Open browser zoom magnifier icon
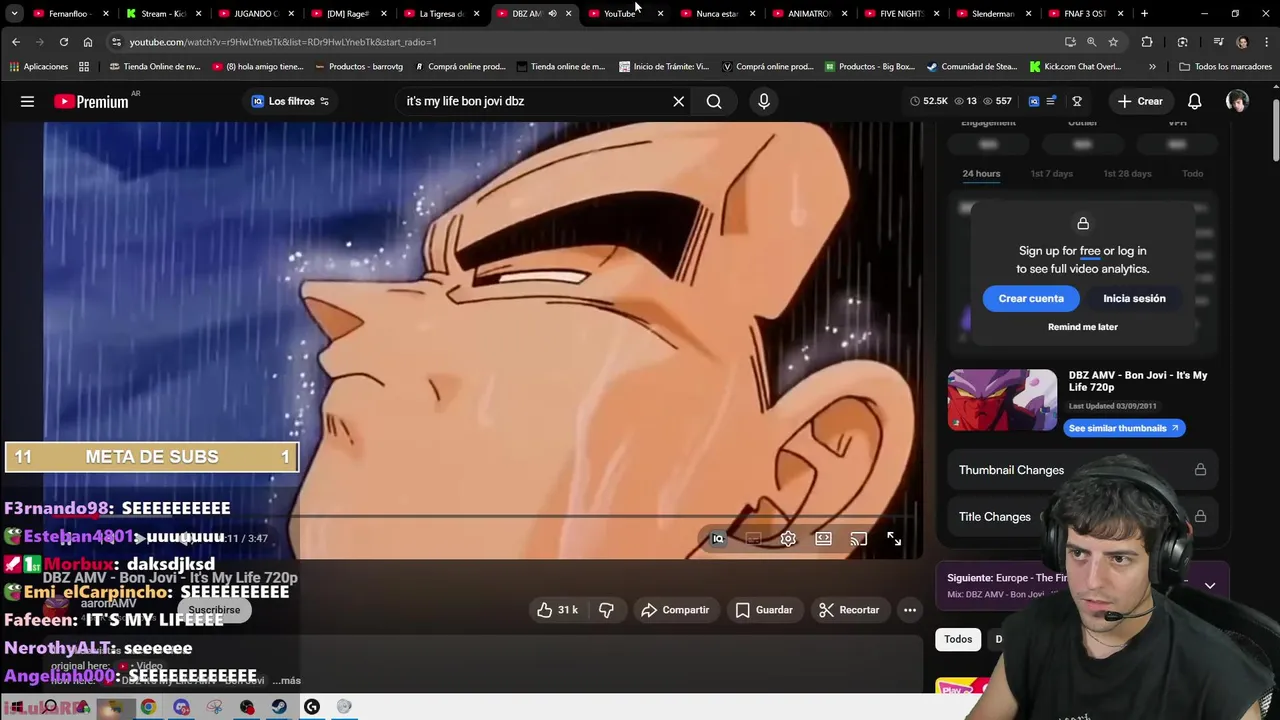This screenshot has height=720, width=1280. [1091, 42]
